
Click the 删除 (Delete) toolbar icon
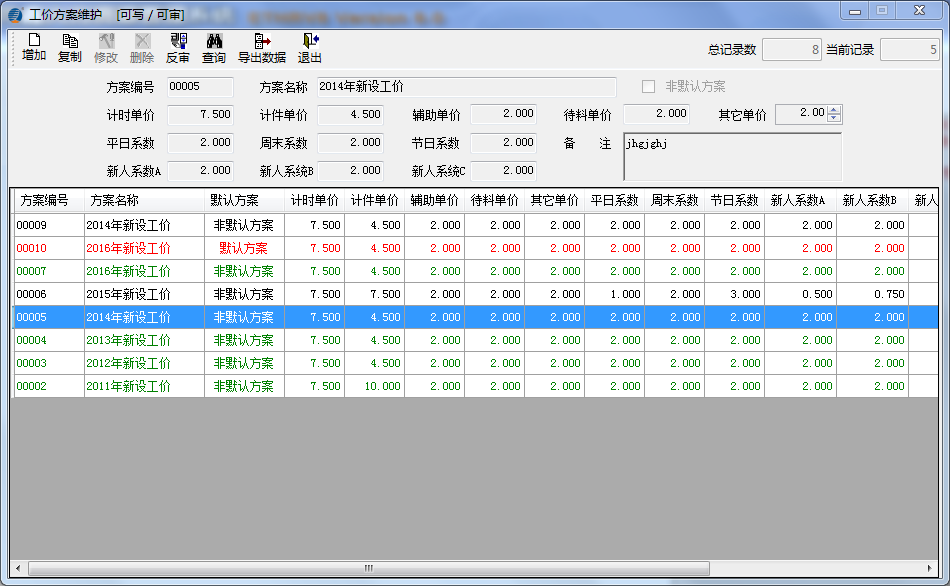pos(144,46)
